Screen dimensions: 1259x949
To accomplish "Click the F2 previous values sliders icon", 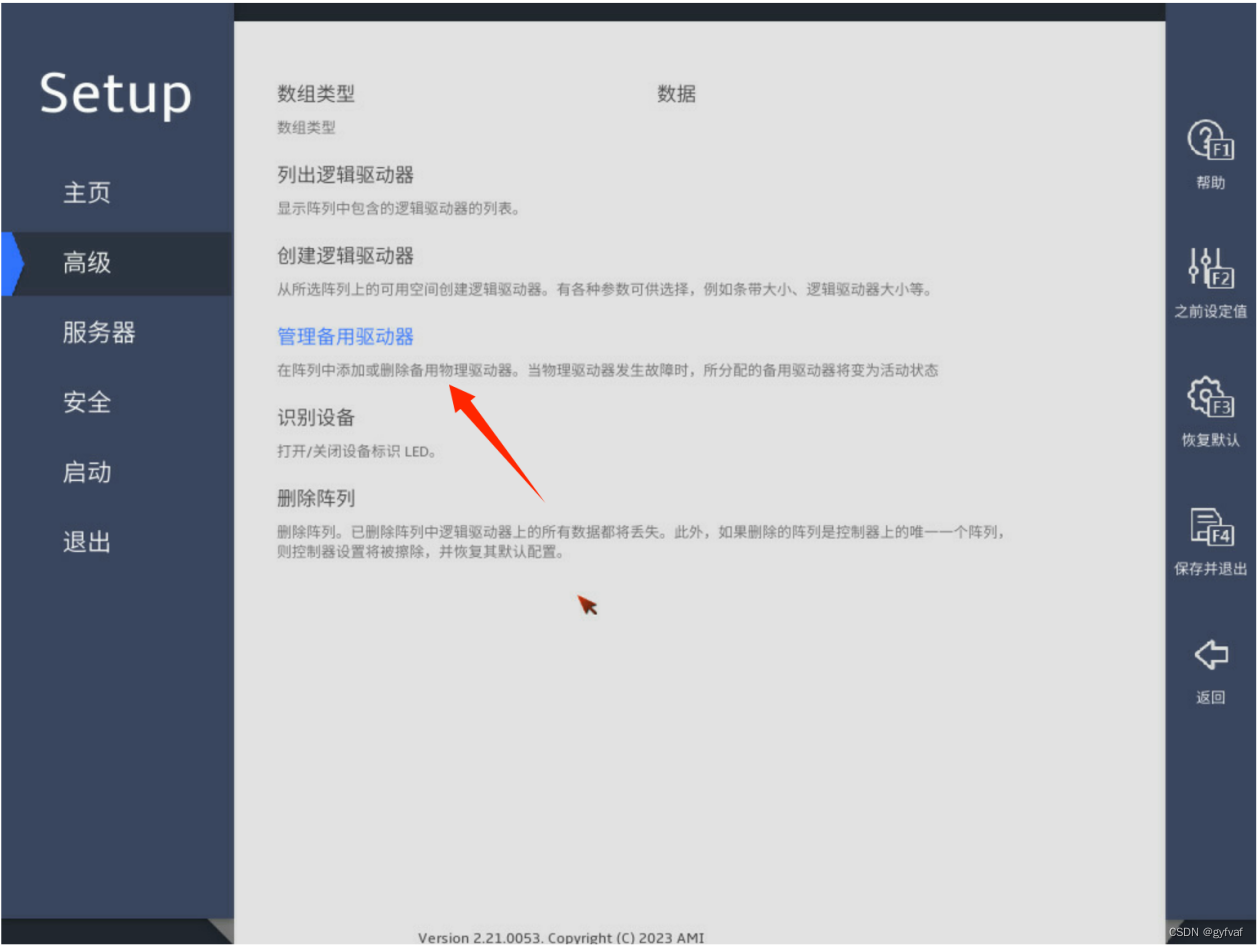I will click(x=1209, y=268).
